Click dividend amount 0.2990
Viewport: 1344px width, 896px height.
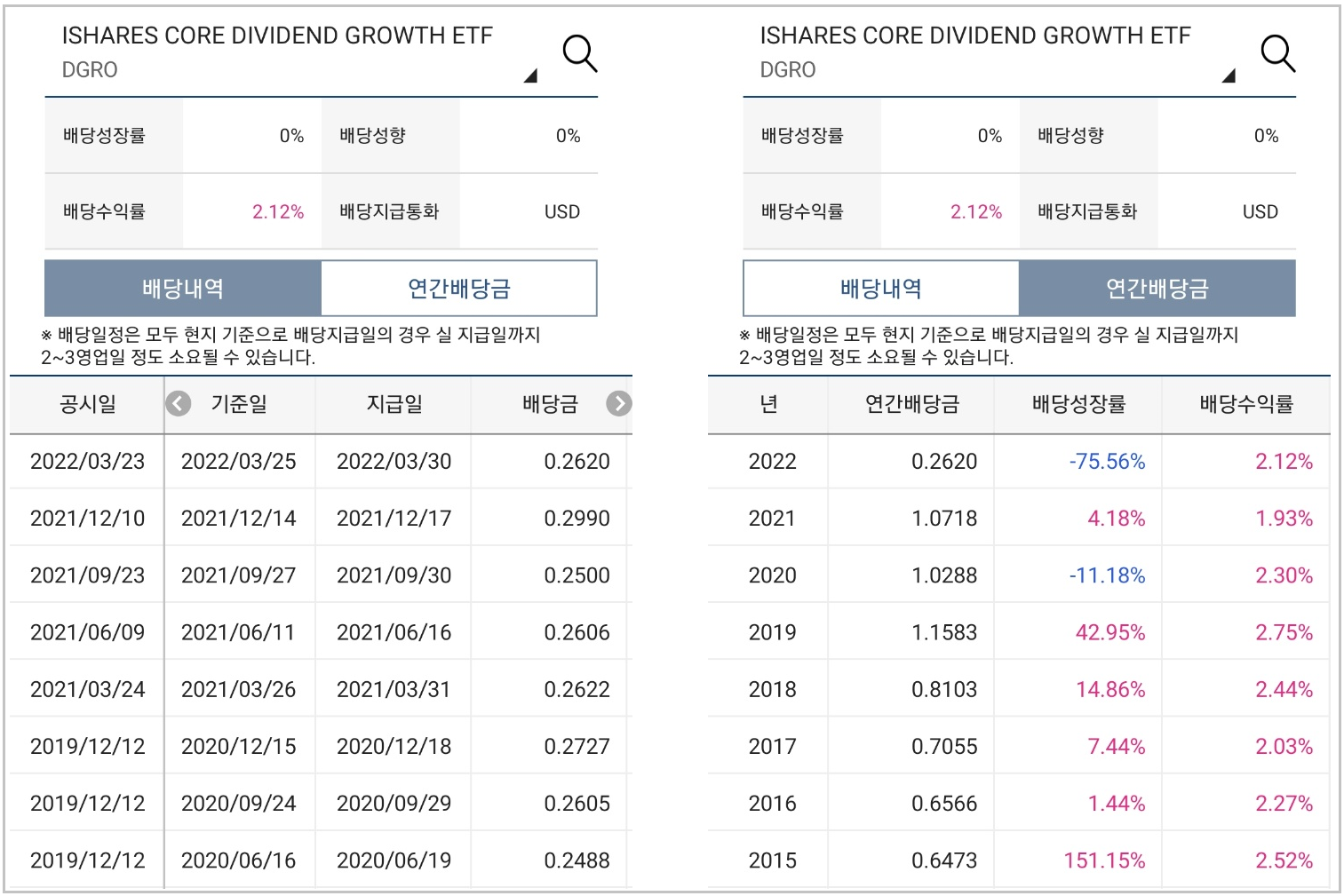[577, 519]
